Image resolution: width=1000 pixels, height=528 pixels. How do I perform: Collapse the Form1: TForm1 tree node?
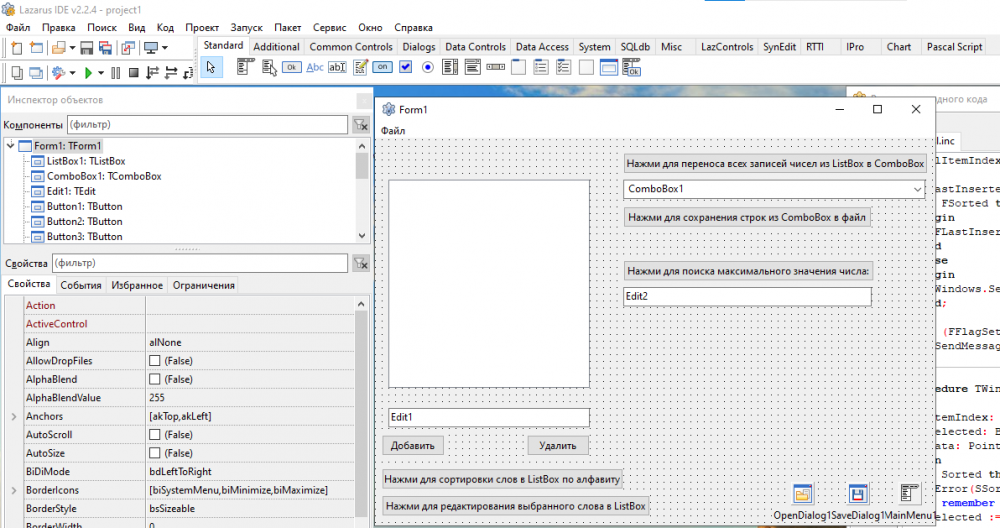(11, 146)
